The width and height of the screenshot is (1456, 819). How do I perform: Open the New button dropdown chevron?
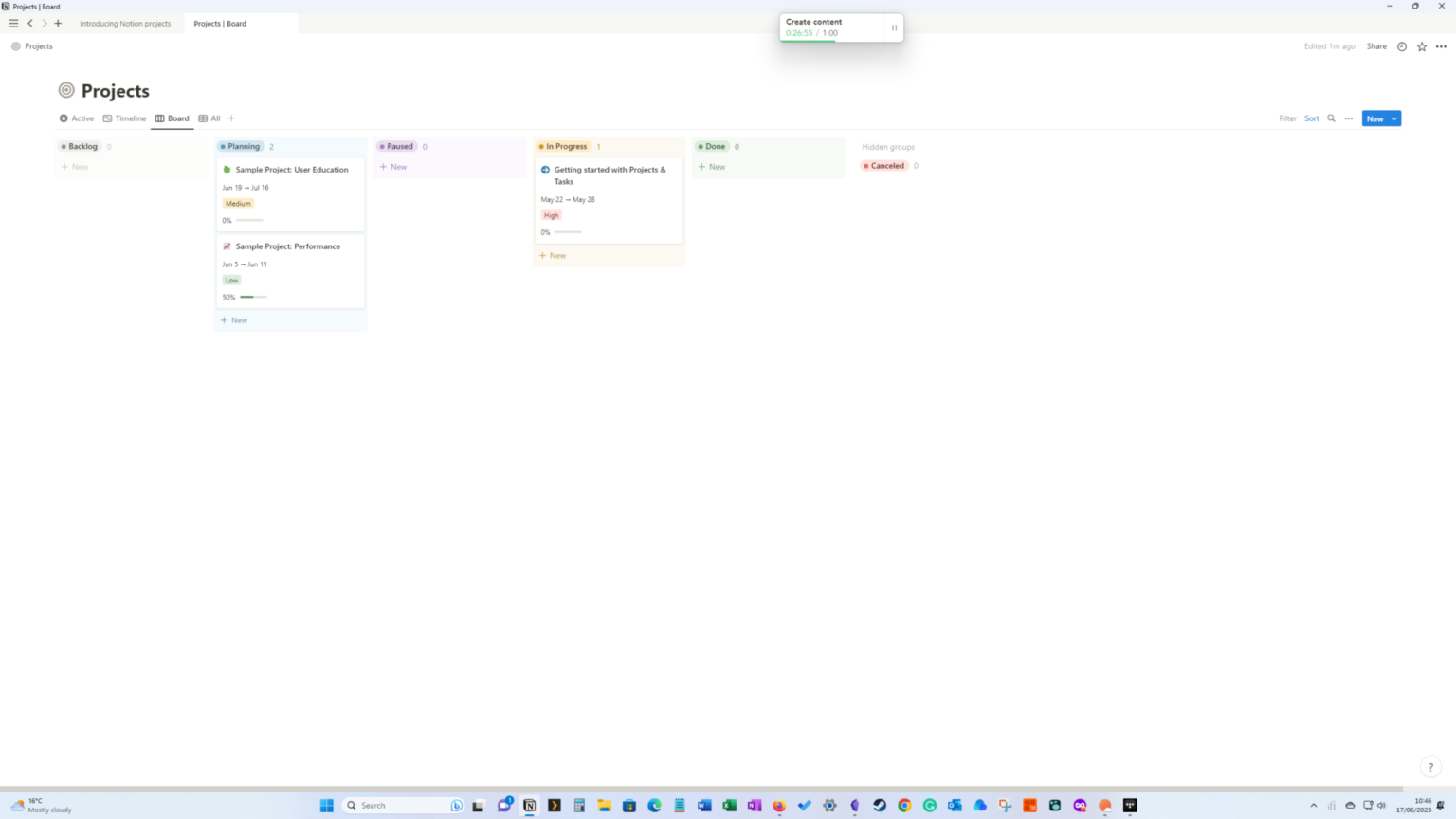coord(1393,118)
